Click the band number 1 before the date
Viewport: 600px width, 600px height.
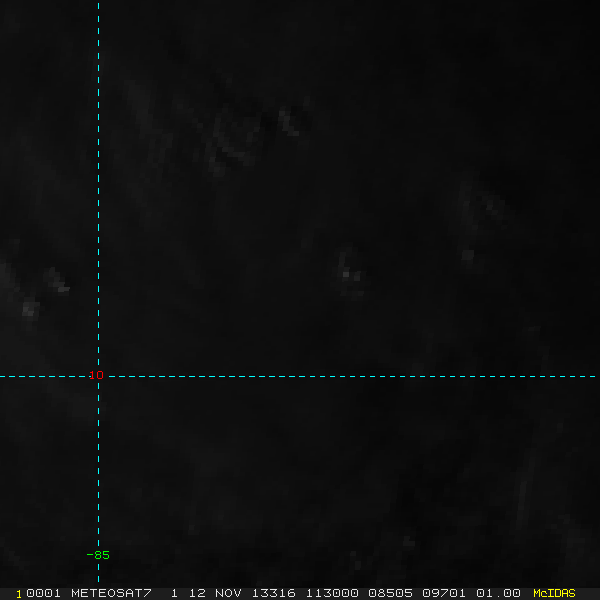[x=174, y=593]
